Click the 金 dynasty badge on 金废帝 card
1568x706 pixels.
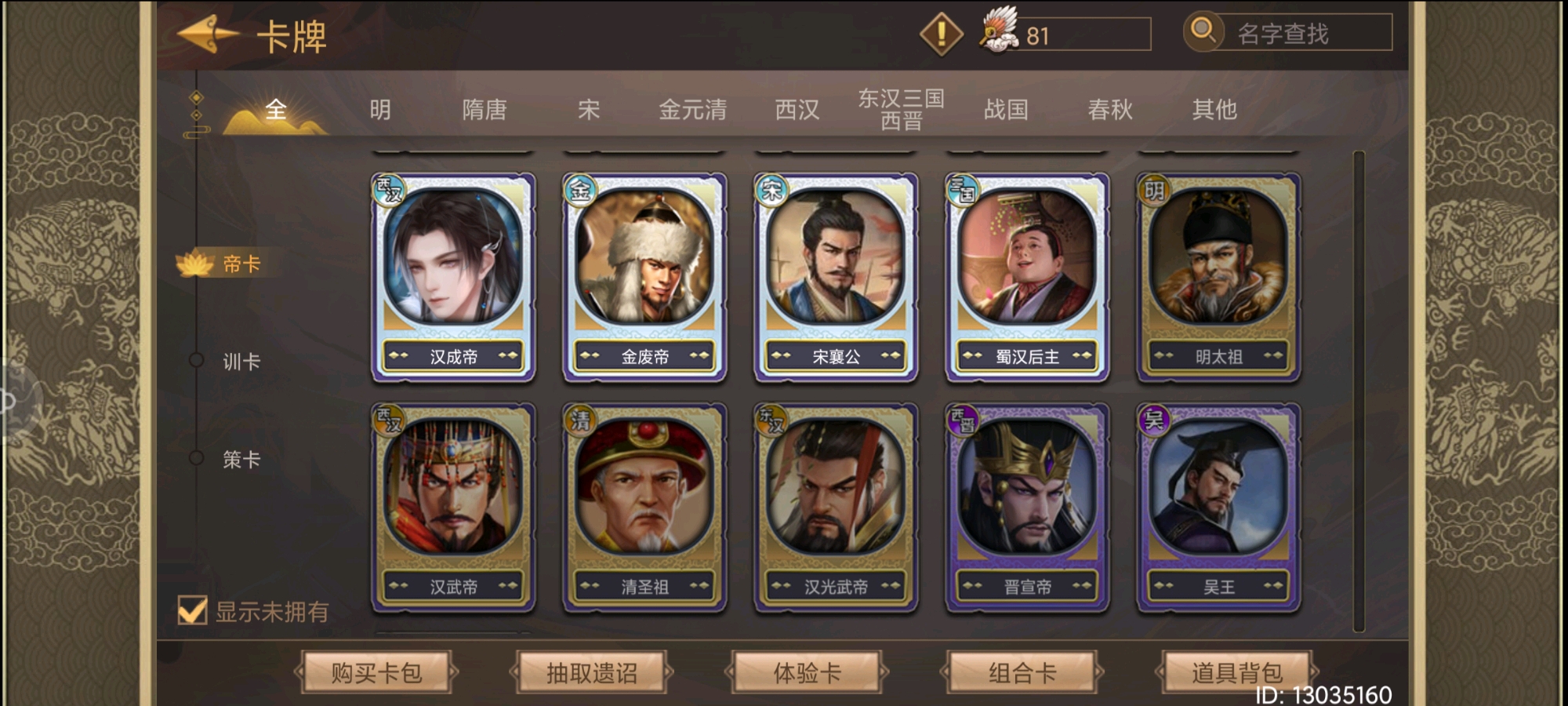[580, 191]
